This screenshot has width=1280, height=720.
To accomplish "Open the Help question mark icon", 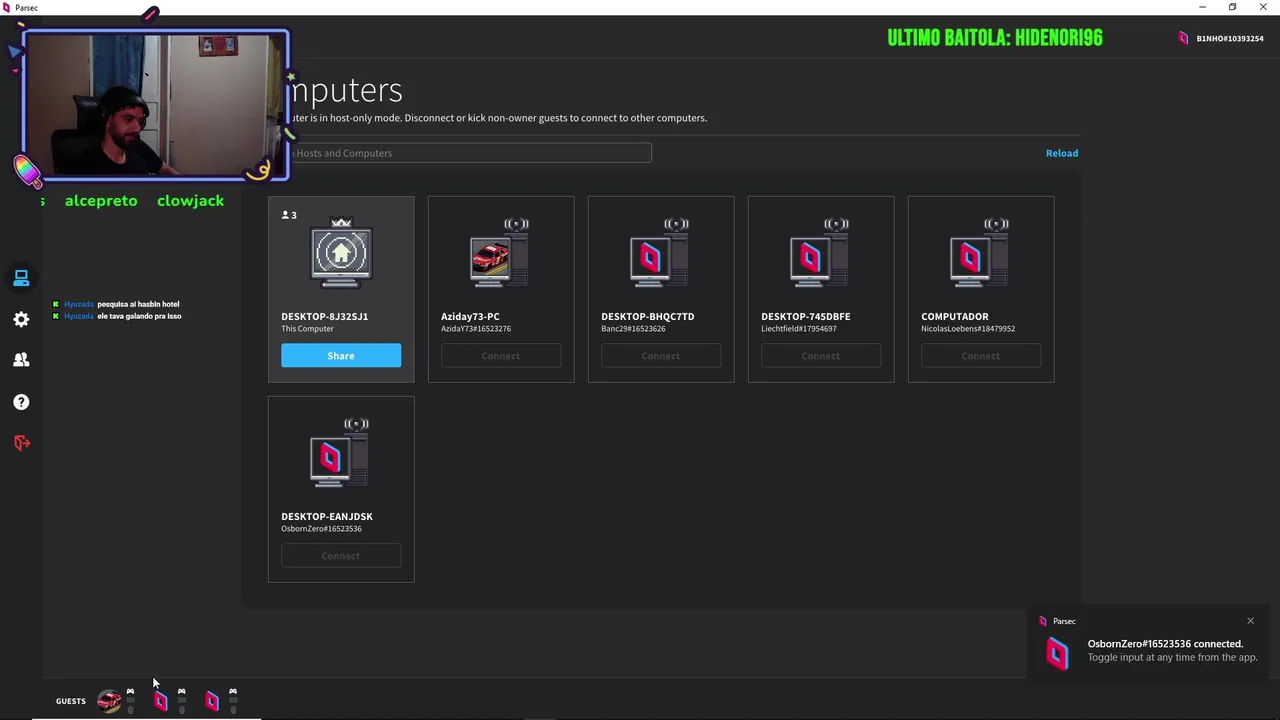I will pos(21,402).
